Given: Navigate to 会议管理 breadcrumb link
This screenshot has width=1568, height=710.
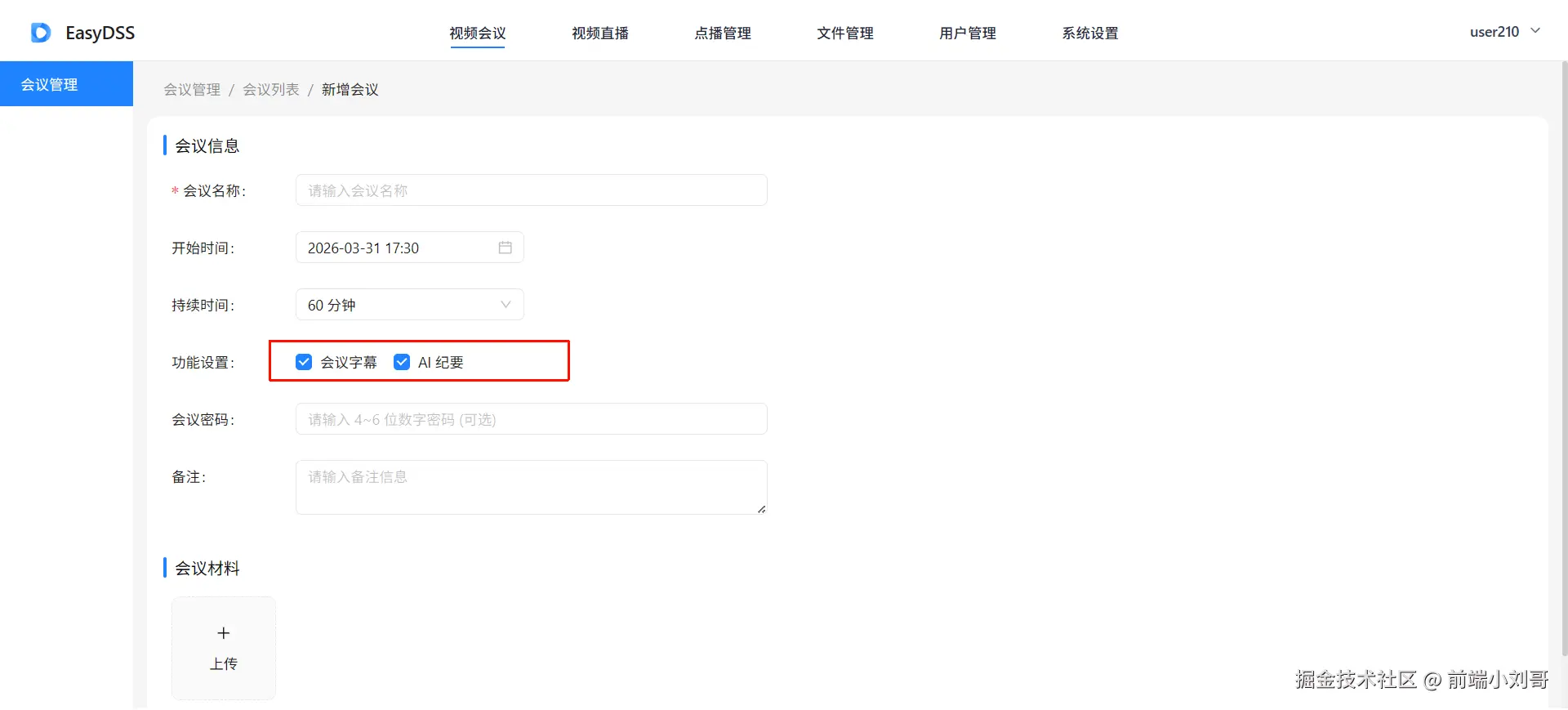Looking at the screenshot, I should (192, 90).
